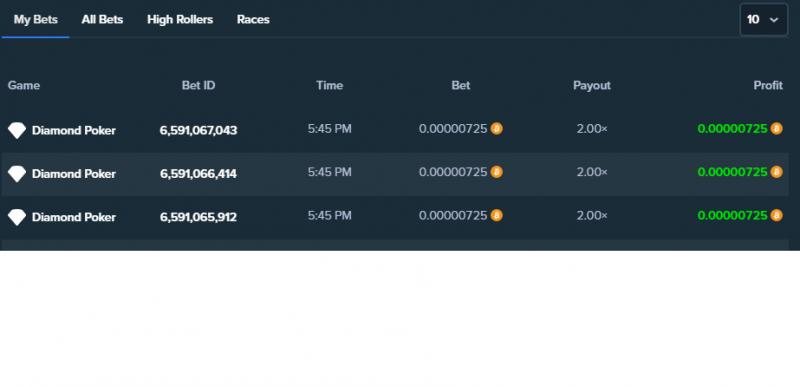Open the All Bets tab
The height and width of the screenshot is (387, 800).
pyautogui.click(x=102, y=20)
